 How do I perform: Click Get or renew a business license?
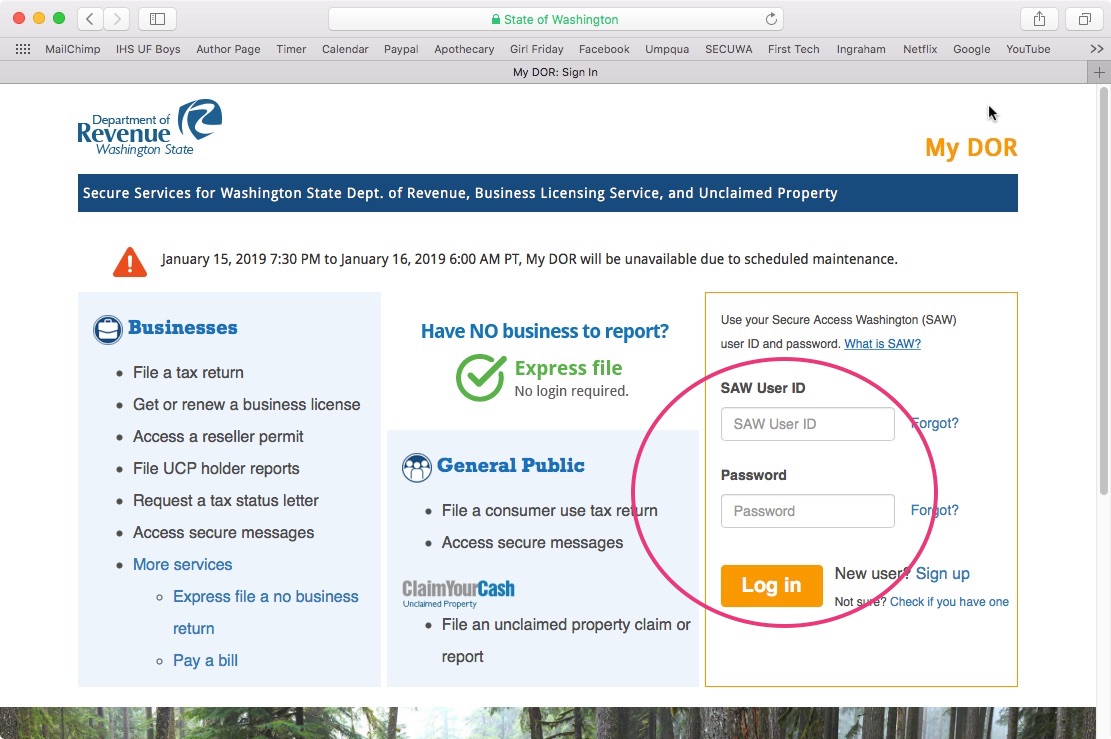coord(247,405)
